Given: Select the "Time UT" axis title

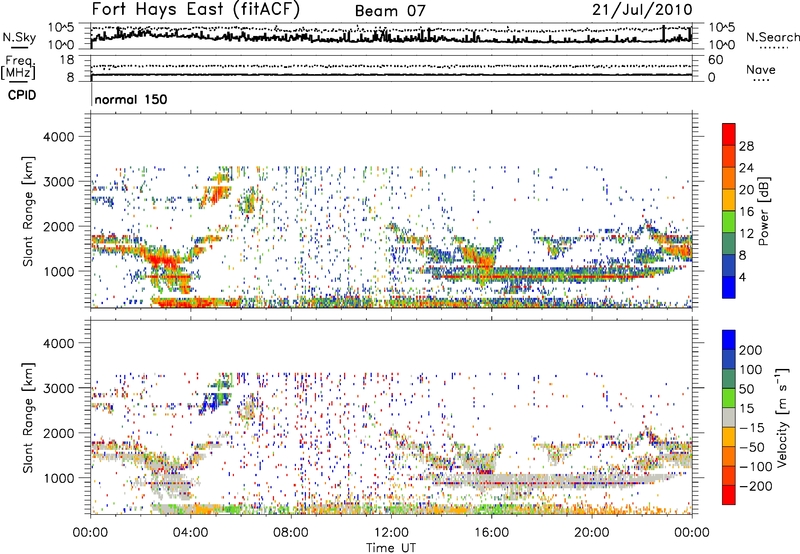Looking at the screenshot, I should click(x=391, y=548).
